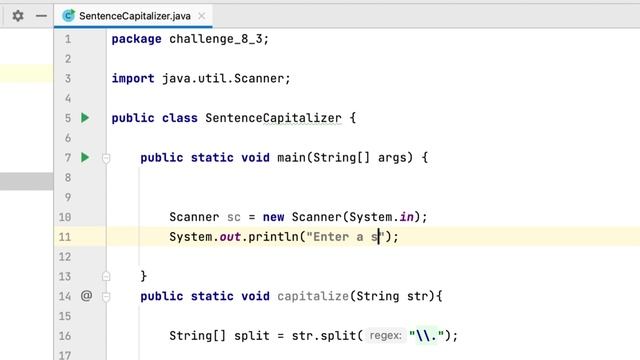Click the "\\." regex string on line 16

coord(427,336)
